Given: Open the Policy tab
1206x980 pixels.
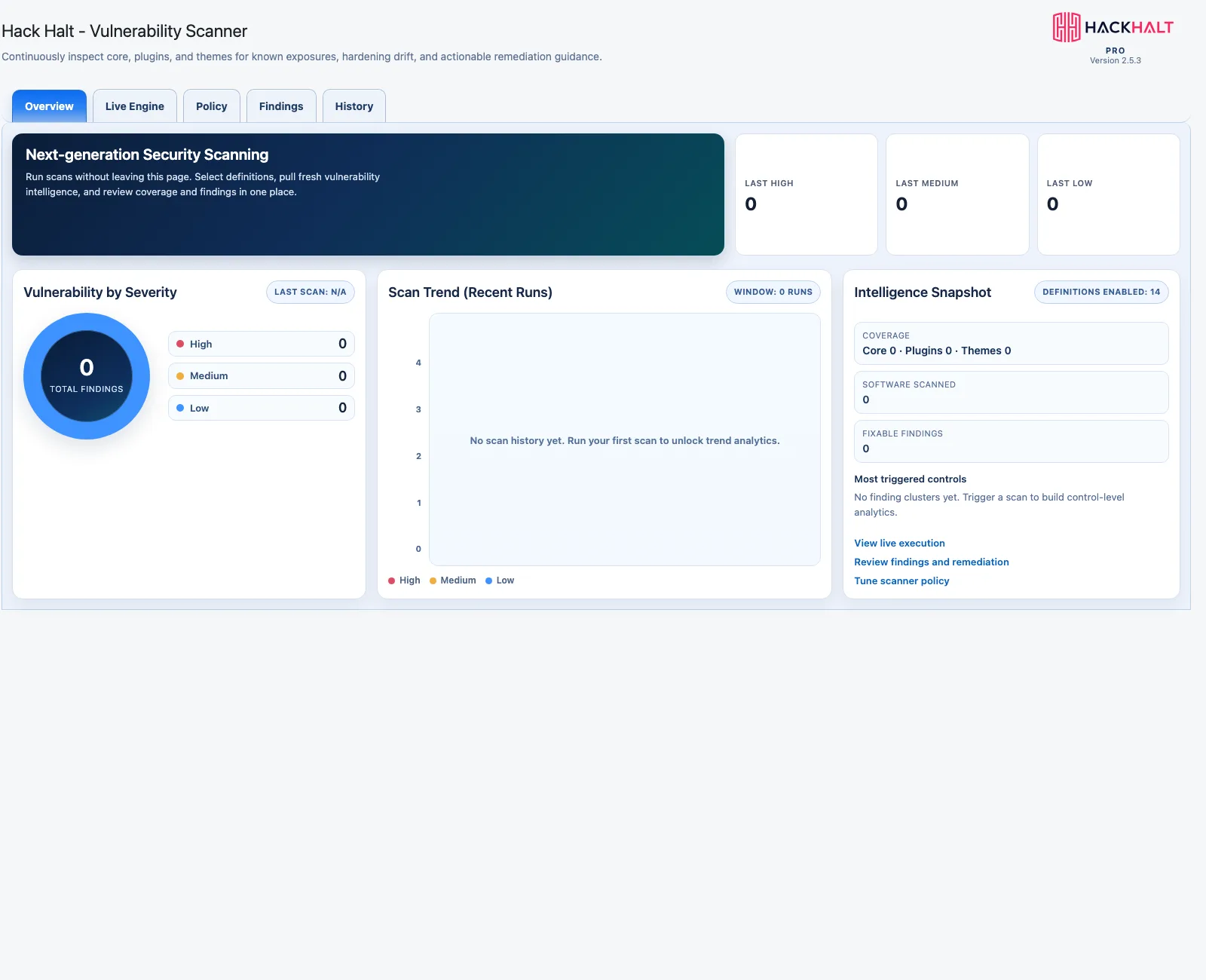Looking at the screenshot, I should [x=212, y=106].
